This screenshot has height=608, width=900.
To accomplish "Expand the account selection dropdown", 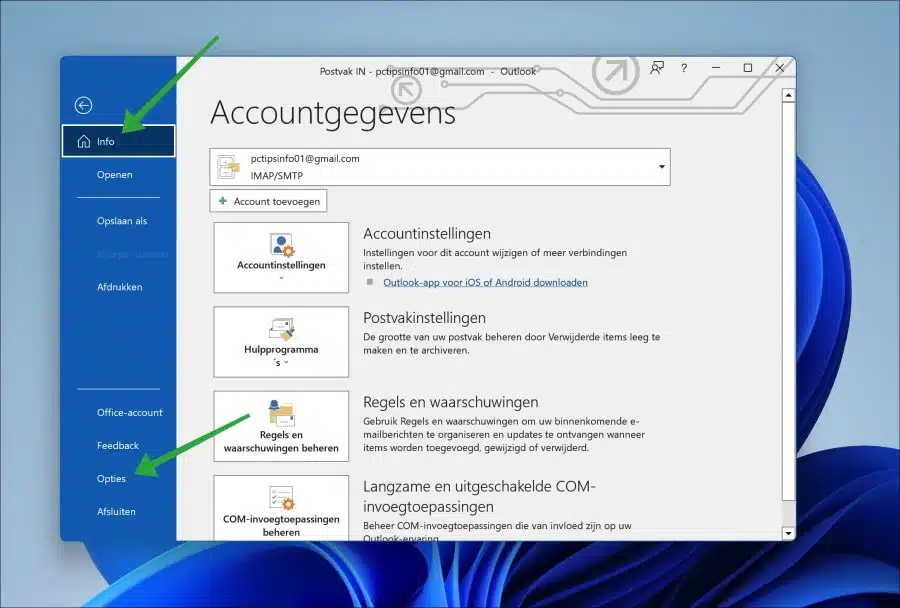I will [661, 167].
